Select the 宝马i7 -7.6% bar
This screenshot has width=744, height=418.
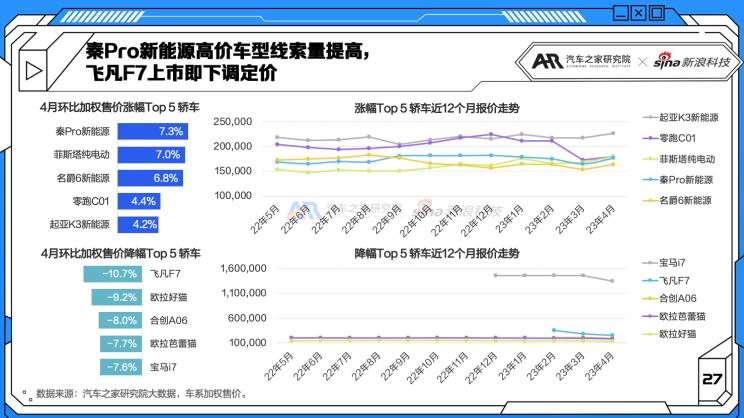[x=121, y=367]
